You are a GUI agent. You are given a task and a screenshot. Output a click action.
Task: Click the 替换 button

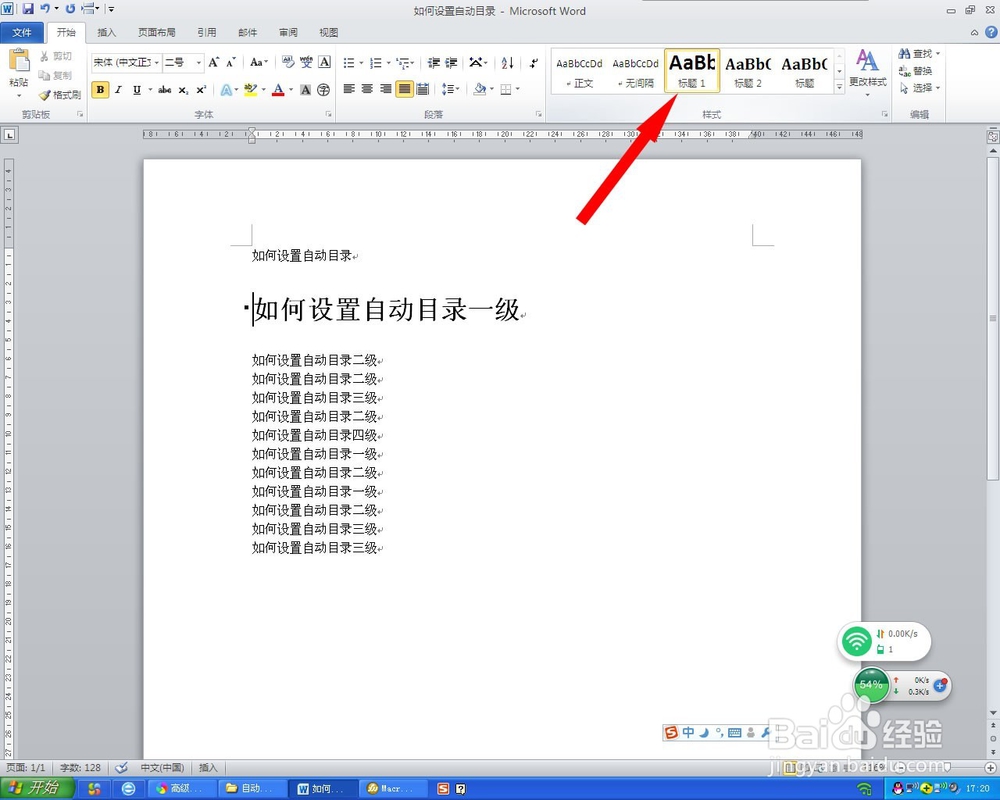tap(916, 71)
